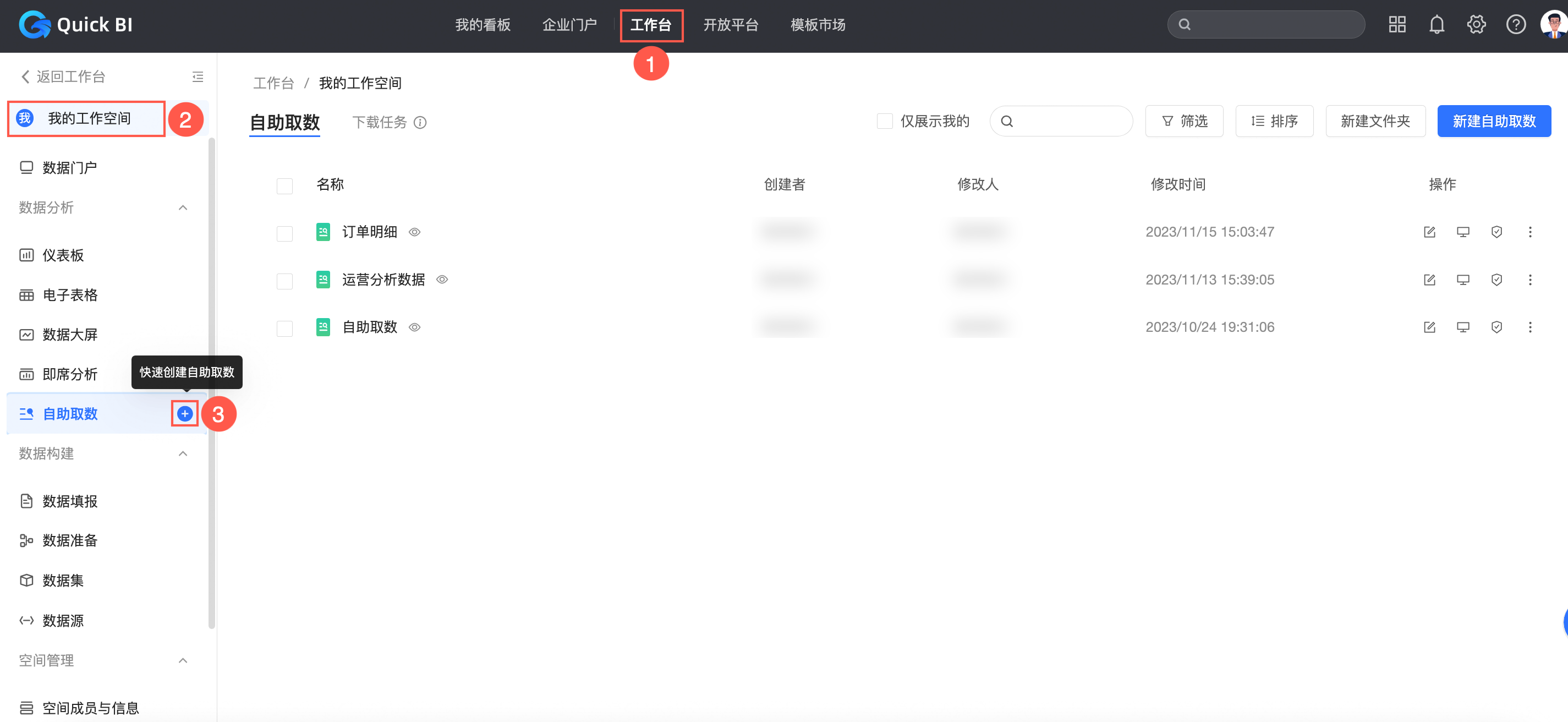Collapse the 数据分析 sidebar section
Screen dimensions: 1568x722
coord(183,208)
